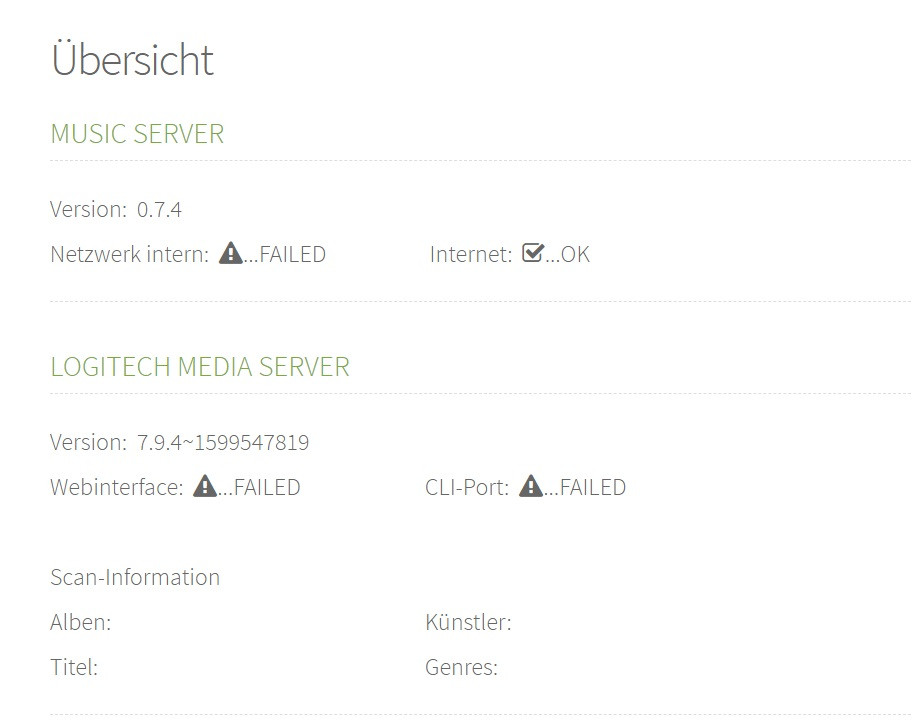Select the MUSIC SERVER section heading
Image resolution: width=921 pixels, height=728 pixels.
tap(137, 134)
